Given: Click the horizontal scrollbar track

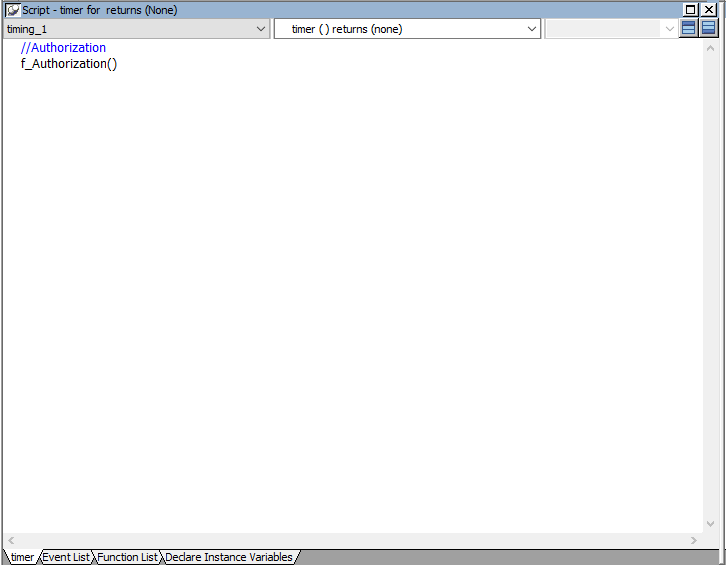Looking at the screenshot, I should 350,540.
